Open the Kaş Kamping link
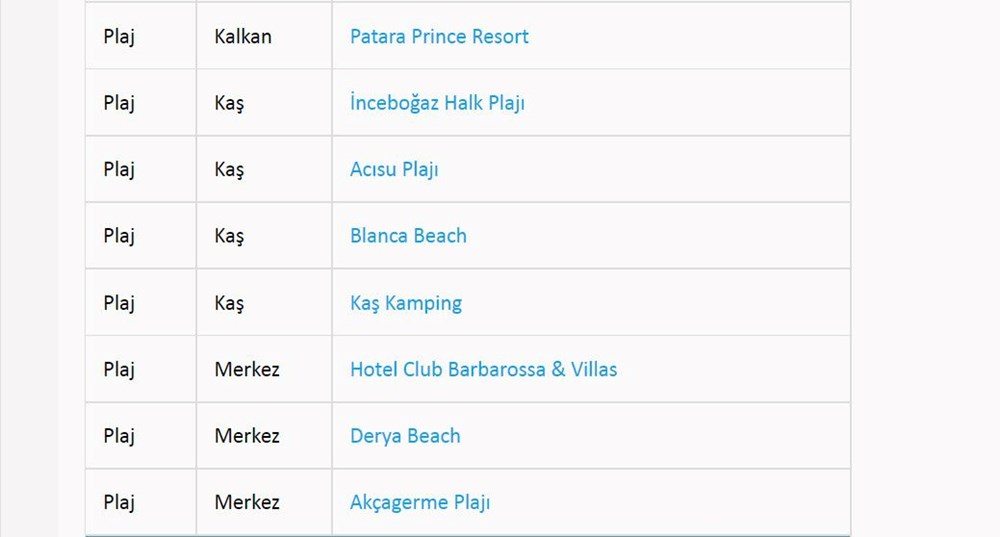This screenshot has height=537, width=1000. point(406,303)
